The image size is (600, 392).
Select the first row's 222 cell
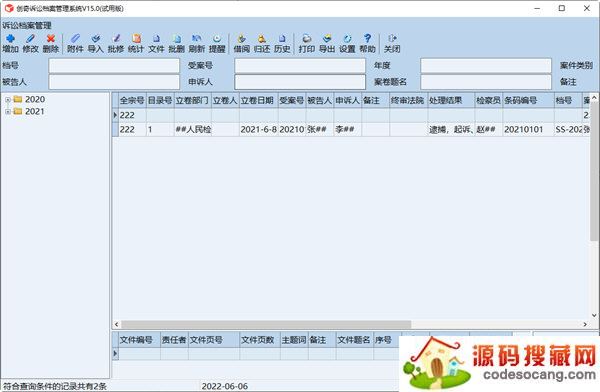point(132,115)
